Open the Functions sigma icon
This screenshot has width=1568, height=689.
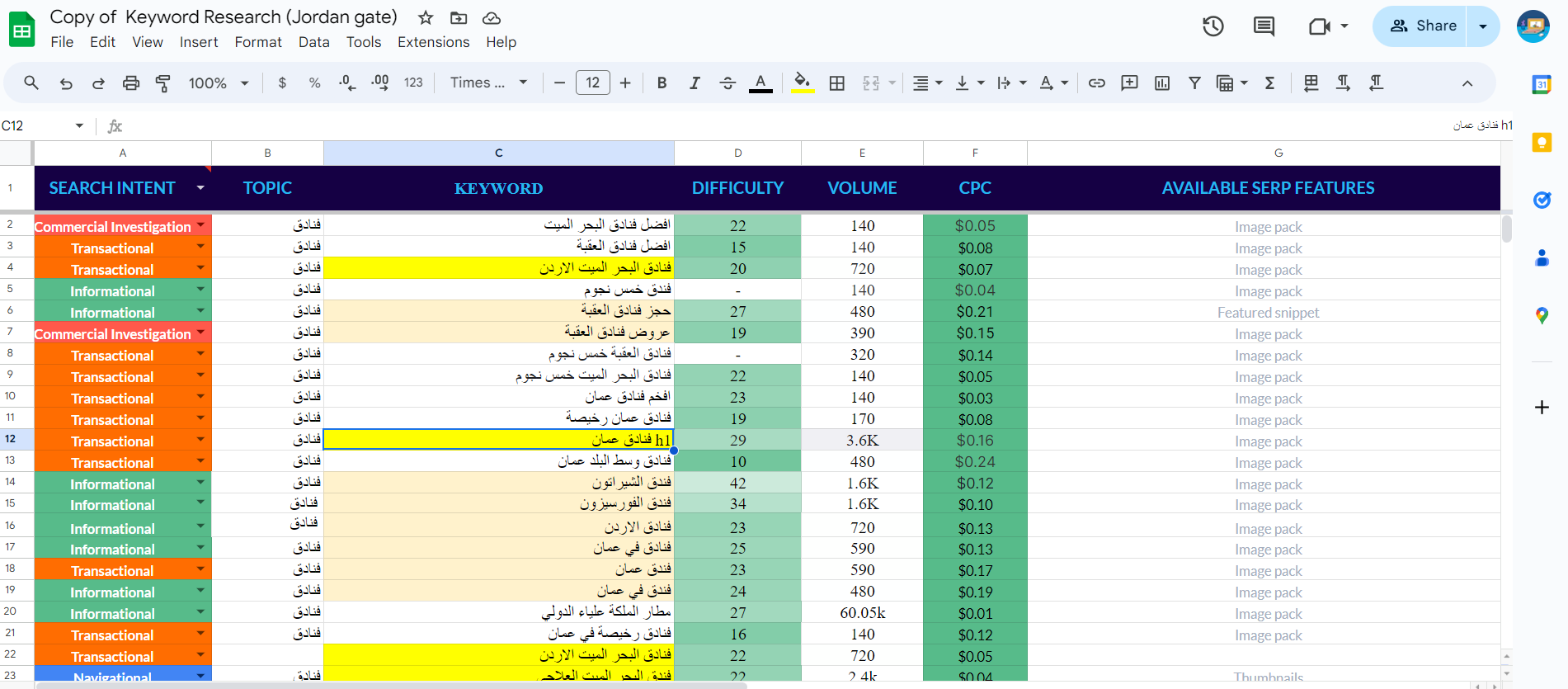tap(1269, 83)
